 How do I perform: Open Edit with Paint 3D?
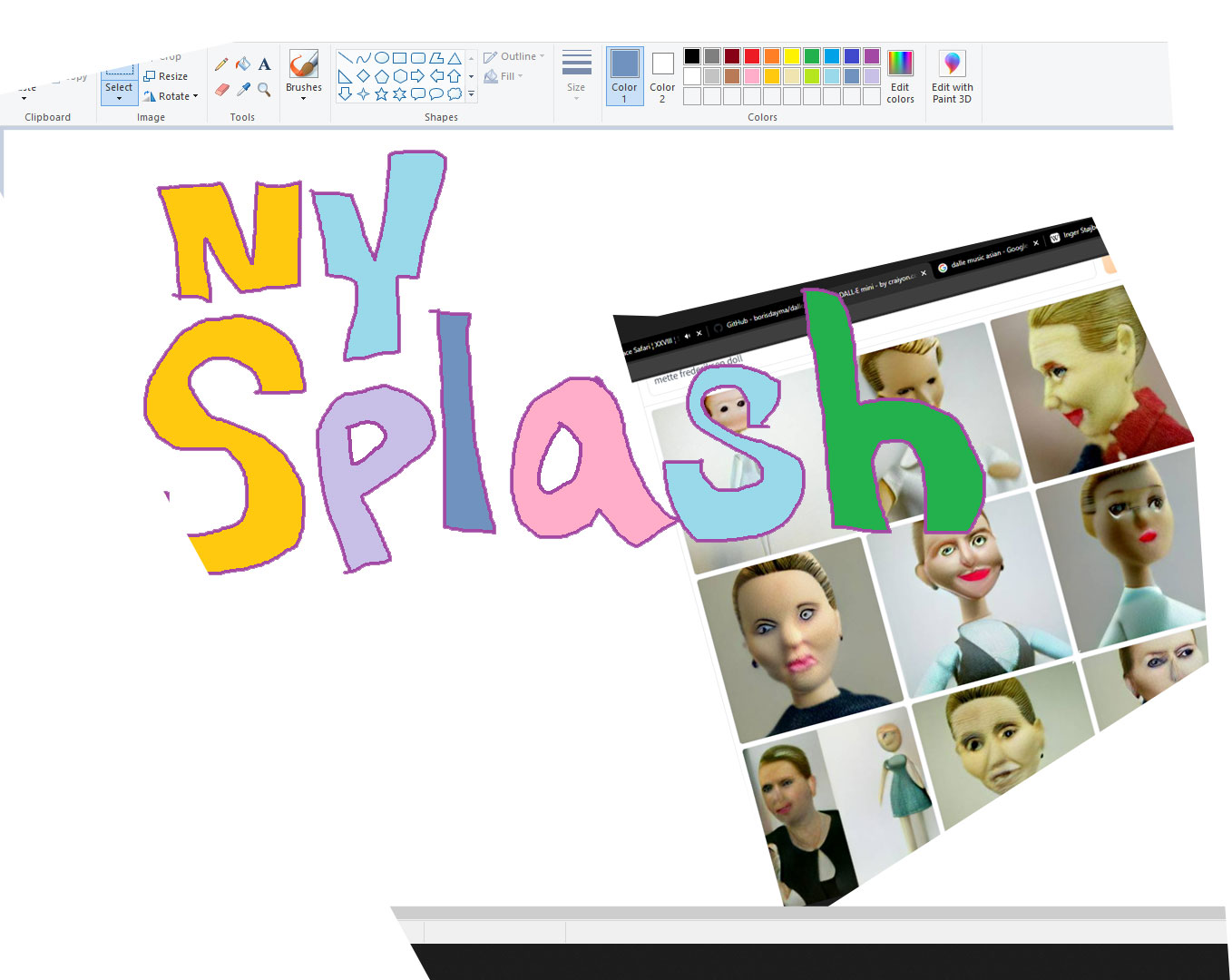point(952,78)
